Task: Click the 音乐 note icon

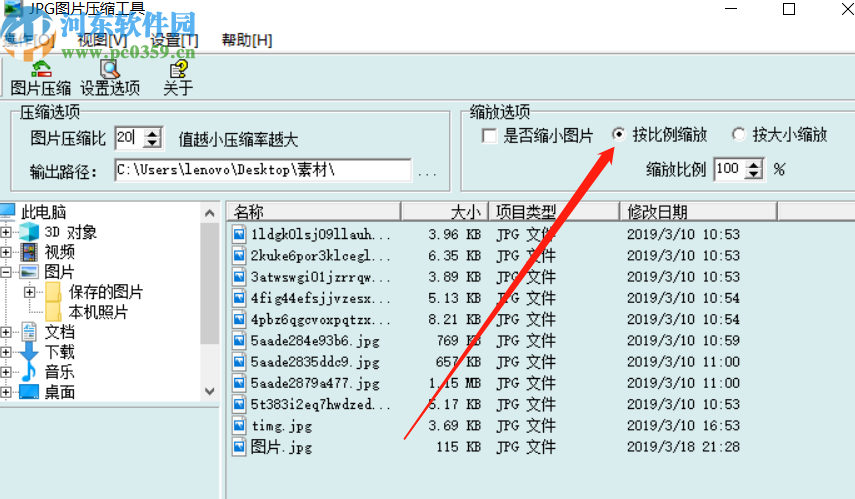Action: tap(29, 372)
